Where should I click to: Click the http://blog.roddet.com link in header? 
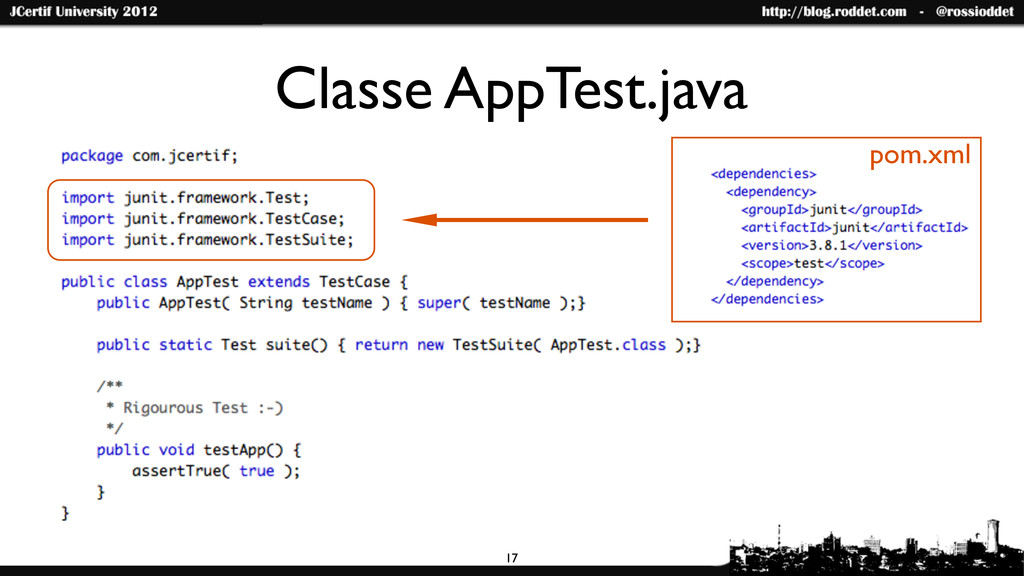834,12
